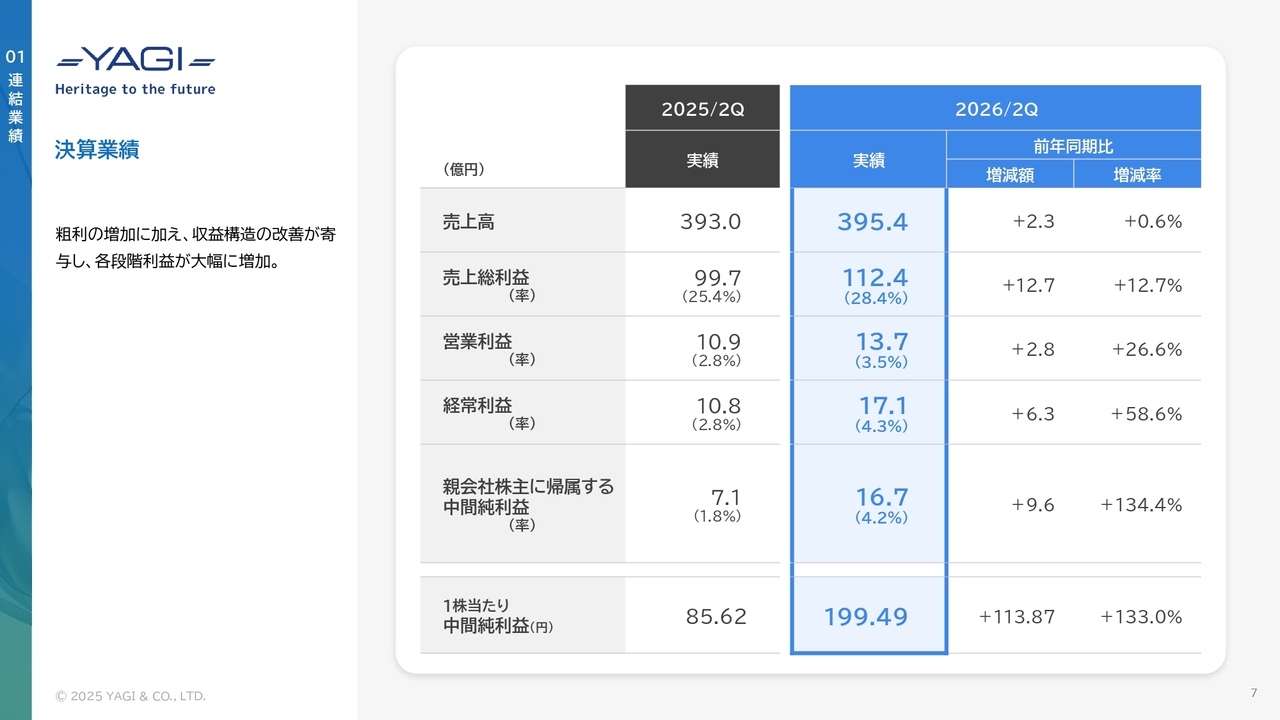The image size is (1280, 720).
Task: Click the highlighted 395.4 sales value
Action: click(872, 222)
